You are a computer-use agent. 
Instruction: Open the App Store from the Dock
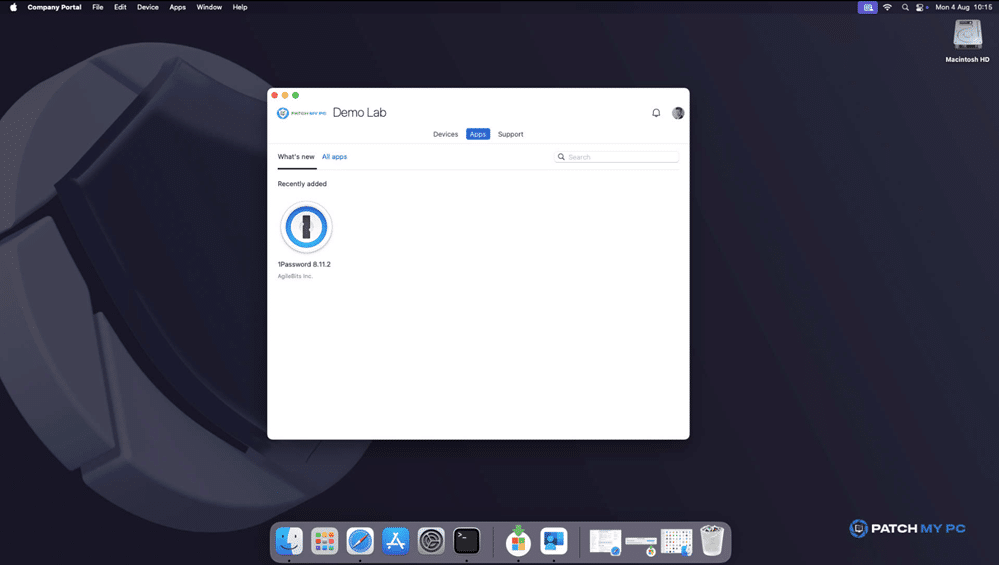coord(395,541)
